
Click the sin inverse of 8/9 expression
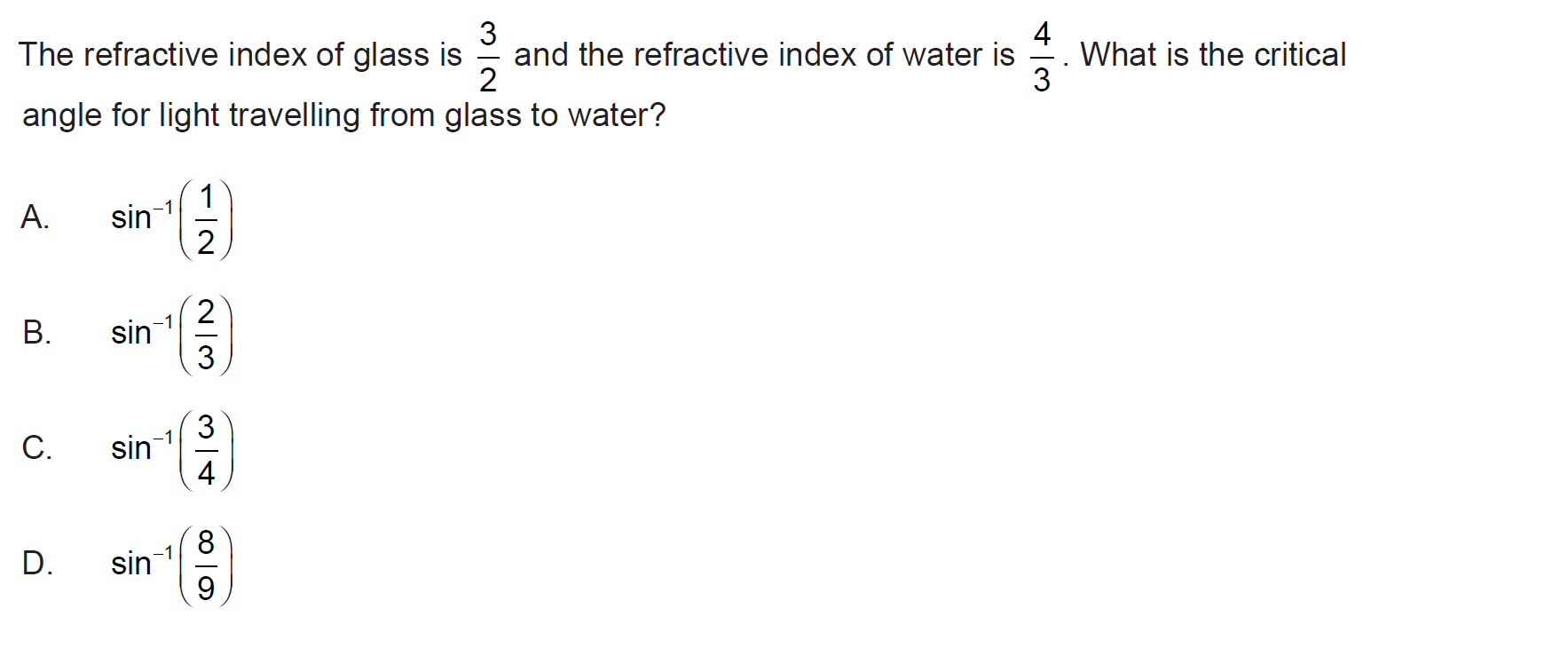pyautogui.click(x=170, y=565)
